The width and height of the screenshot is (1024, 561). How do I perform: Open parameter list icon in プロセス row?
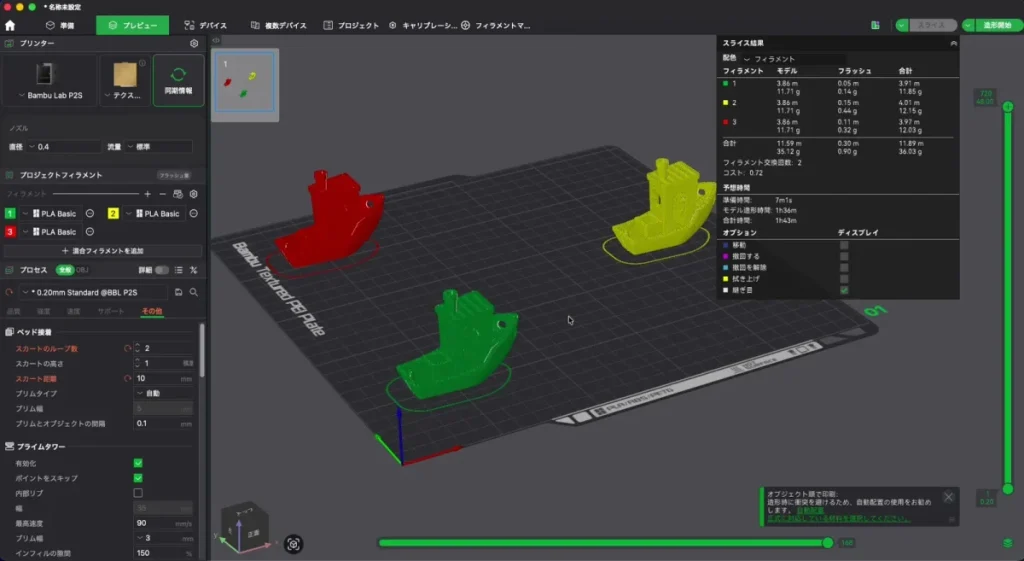178,270
